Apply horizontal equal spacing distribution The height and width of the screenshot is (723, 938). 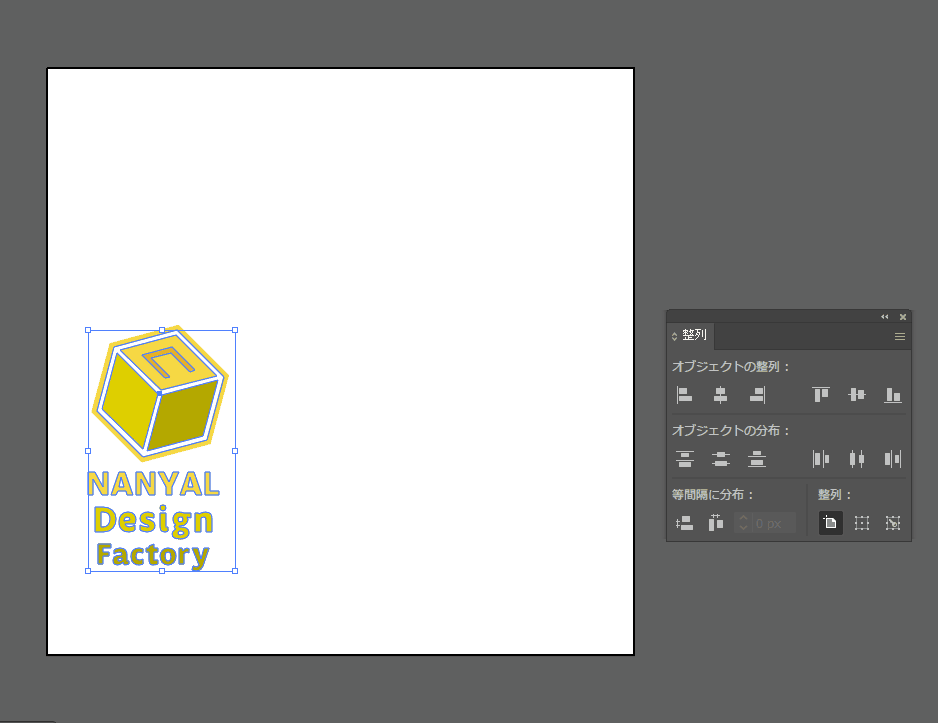[716, 523]
